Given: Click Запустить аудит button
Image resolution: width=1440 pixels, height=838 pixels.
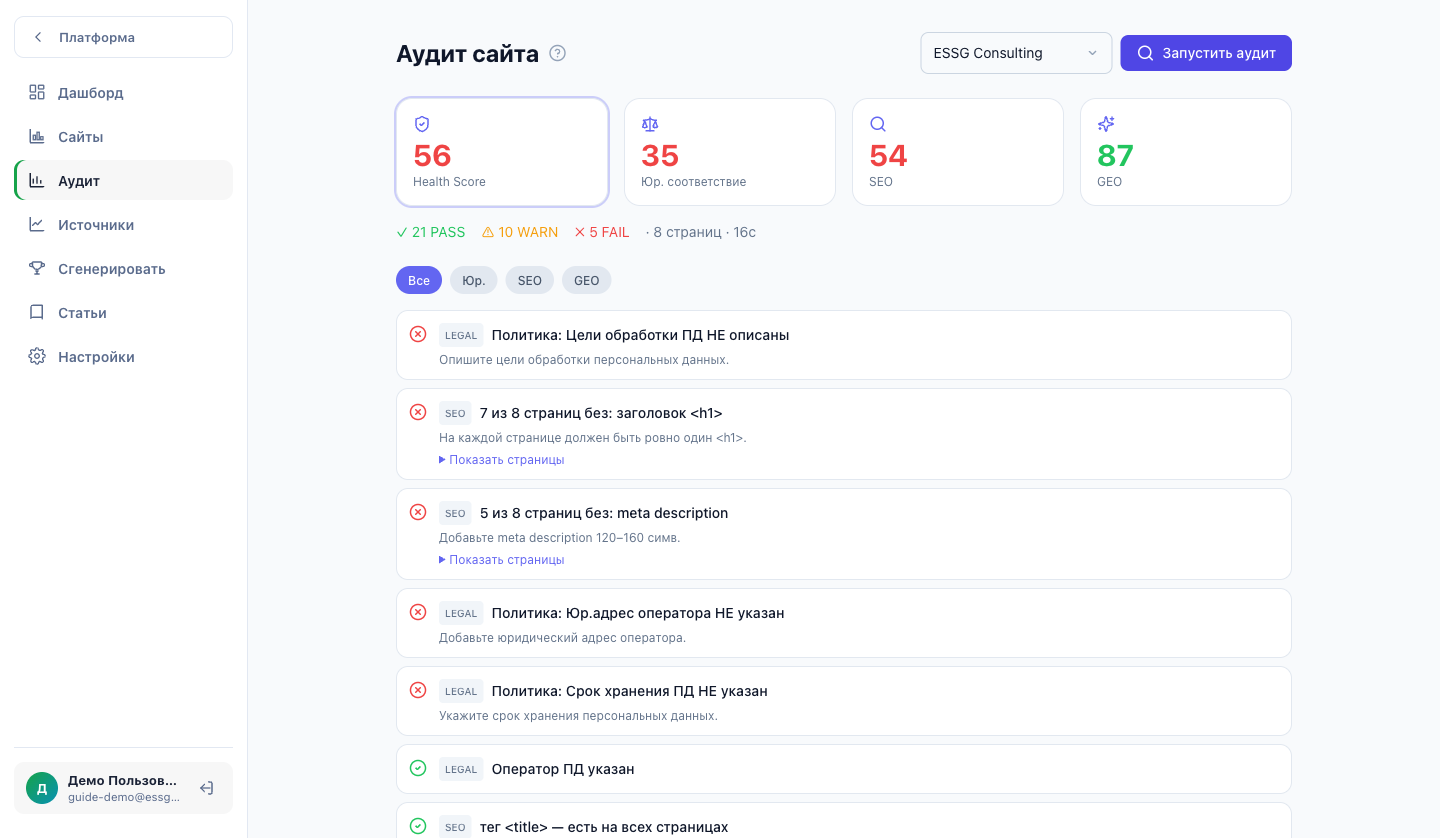Looking at the screenshot, I should tap(1206, 53).
